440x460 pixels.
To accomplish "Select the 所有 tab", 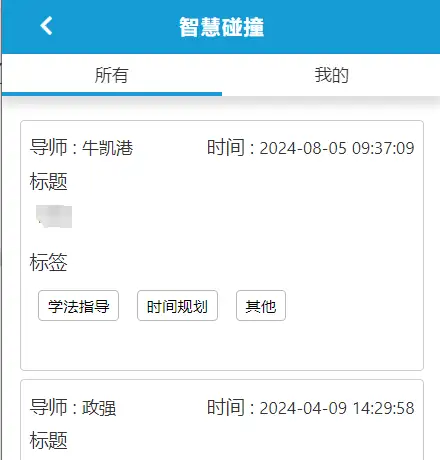I will [x=112, y=75].
